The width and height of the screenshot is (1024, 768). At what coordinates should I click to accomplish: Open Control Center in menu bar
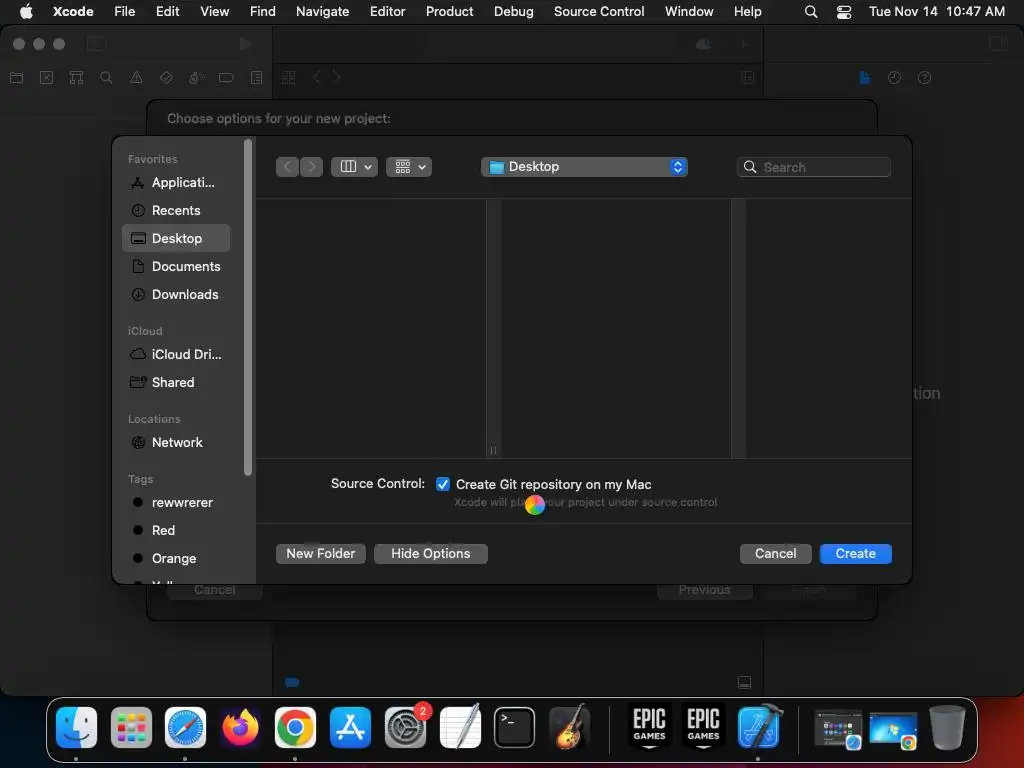(844, 11)
